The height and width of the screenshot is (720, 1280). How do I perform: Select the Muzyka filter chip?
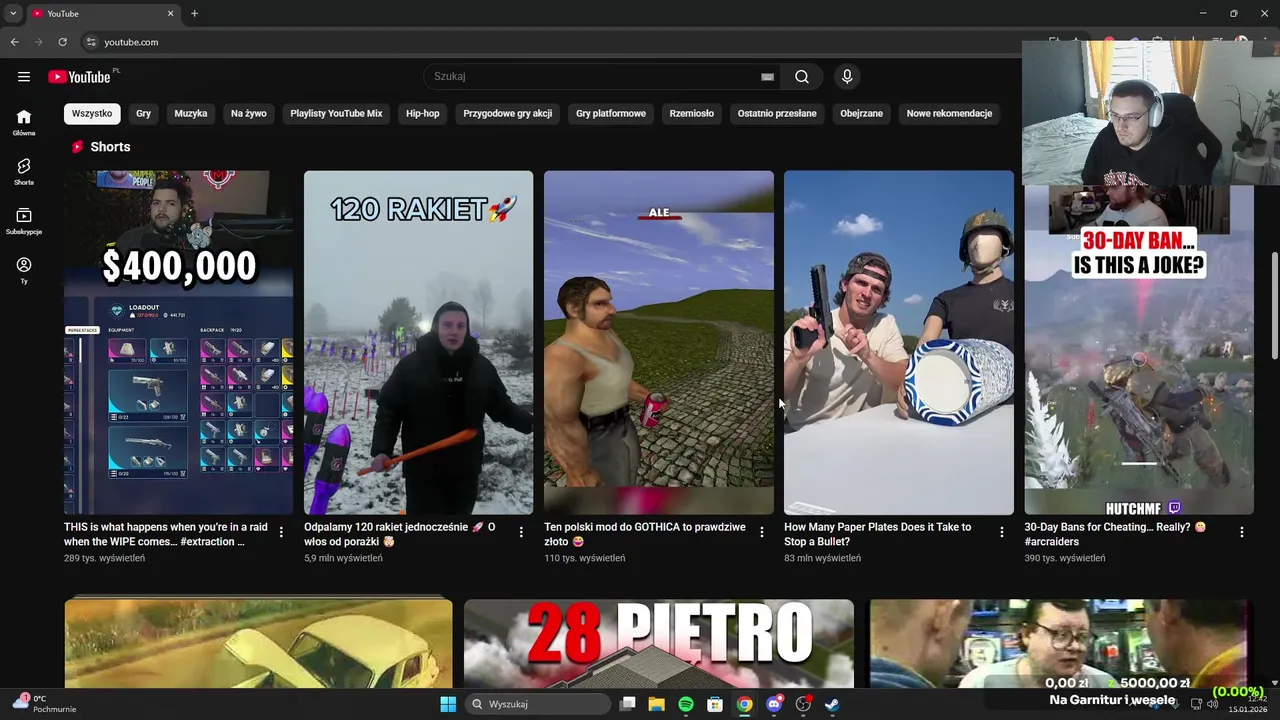click(x=191, y=113)
